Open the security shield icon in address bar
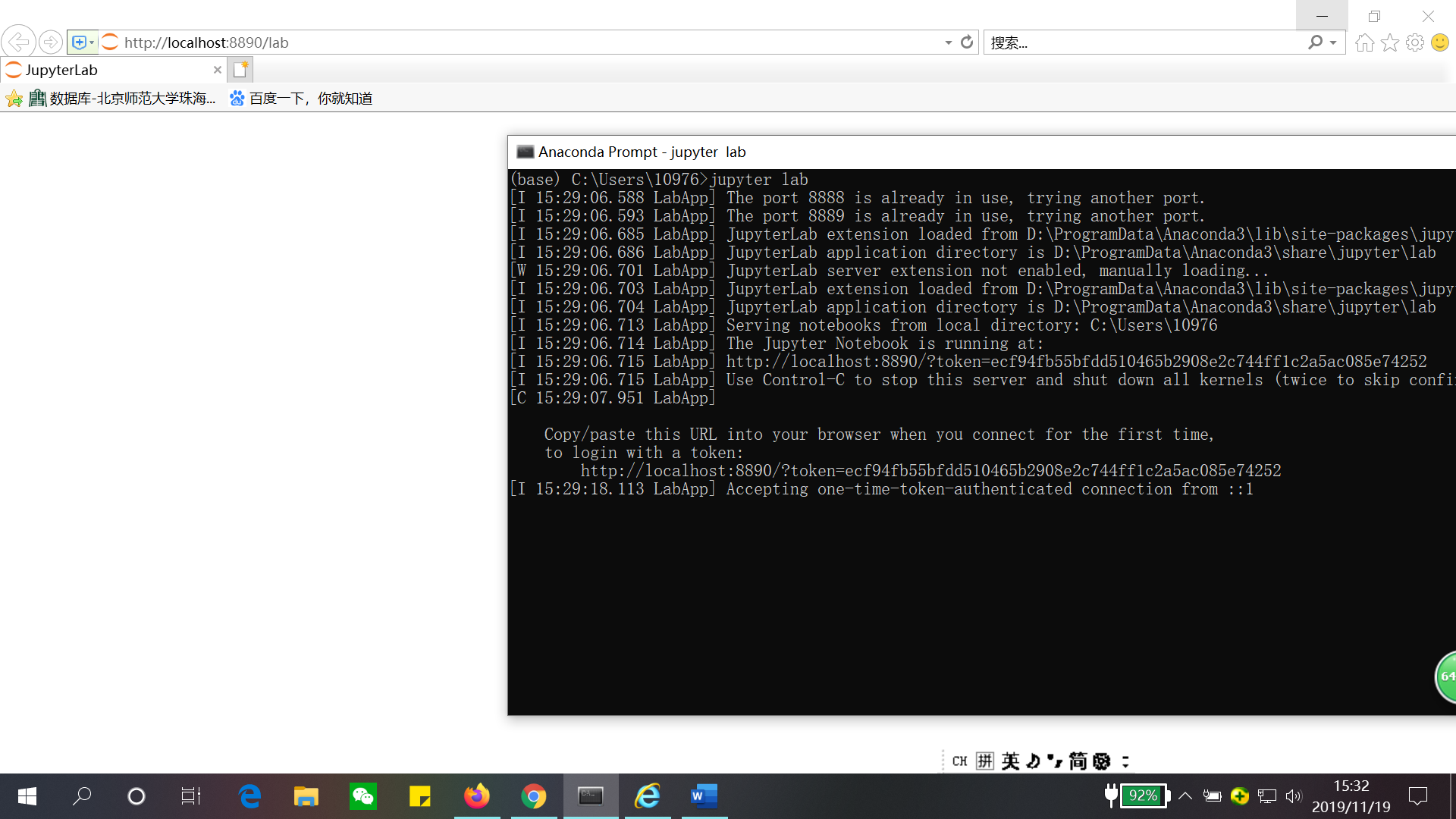 79,42
